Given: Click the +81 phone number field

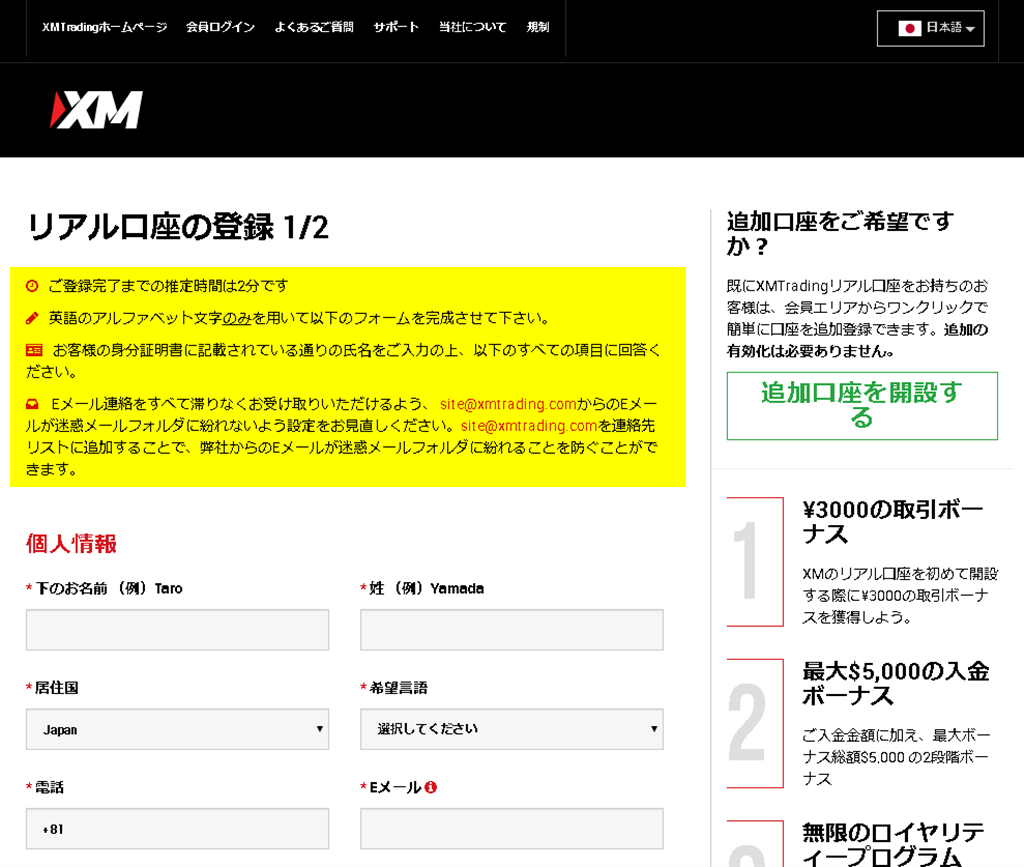Looking at the screenshot, I should [x=177, y=828].
